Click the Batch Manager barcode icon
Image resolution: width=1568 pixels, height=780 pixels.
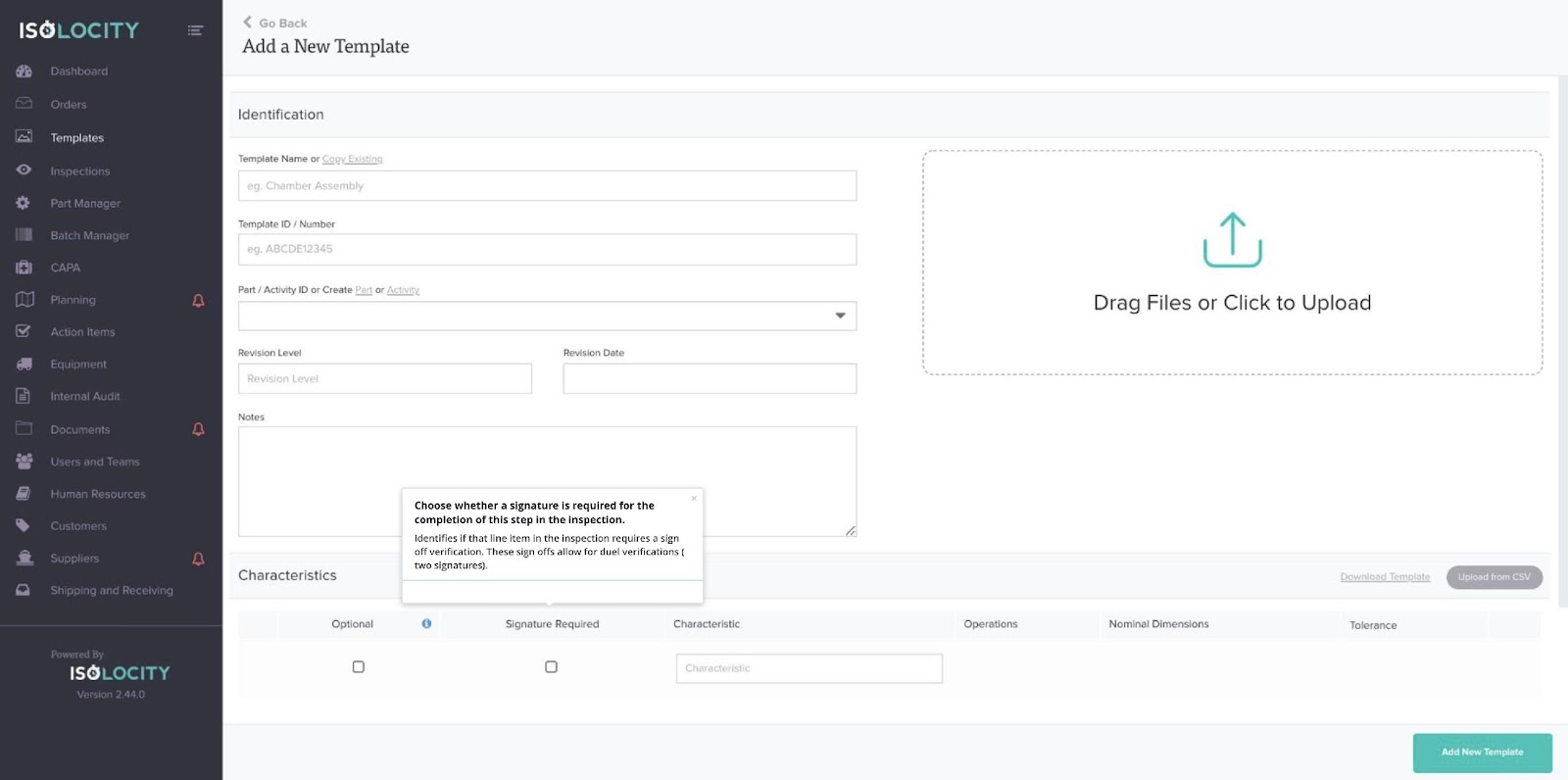(x=24, y=235)
